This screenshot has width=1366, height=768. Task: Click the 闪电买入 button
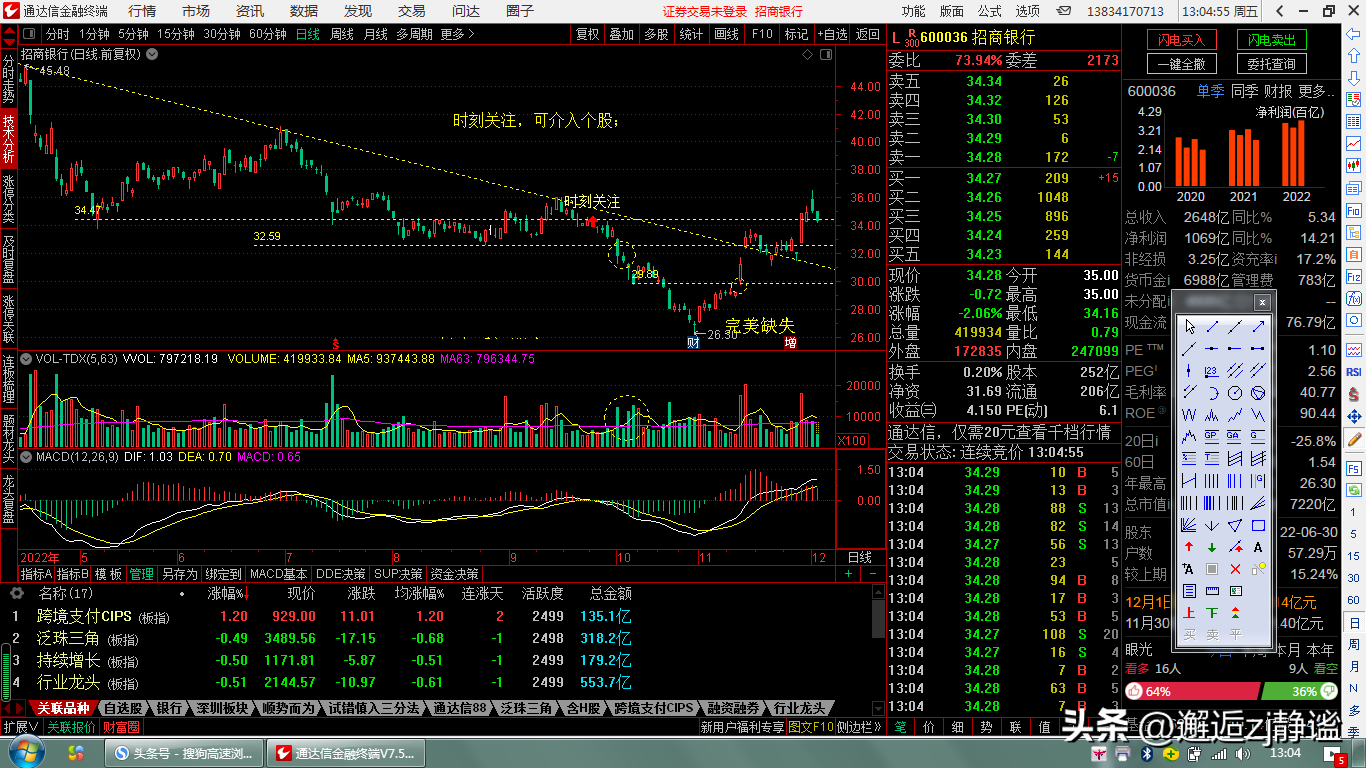[x=1182, y=40]
